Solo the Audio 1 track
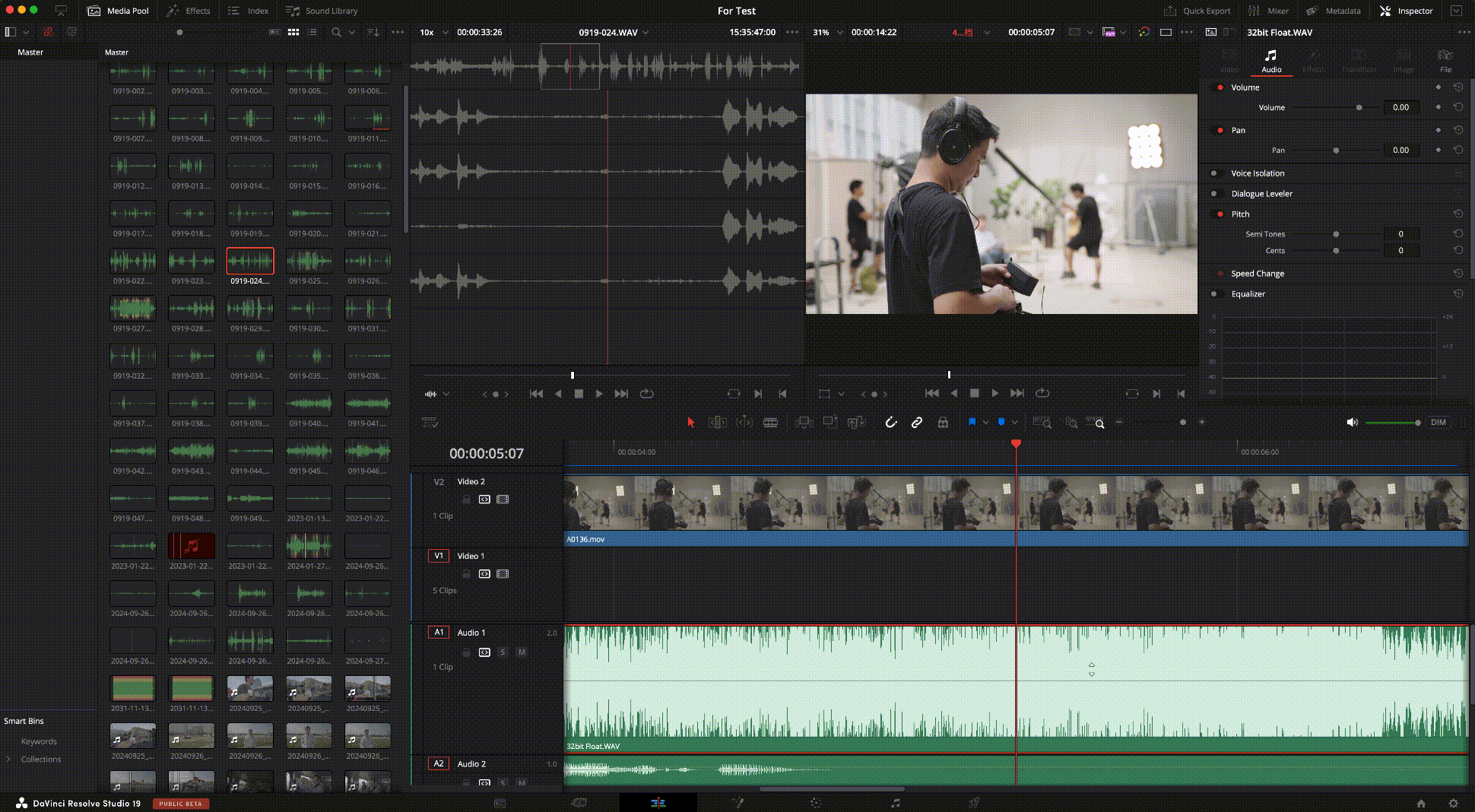This screenshot has height=812, width=1475. click(x=503, y=652)
